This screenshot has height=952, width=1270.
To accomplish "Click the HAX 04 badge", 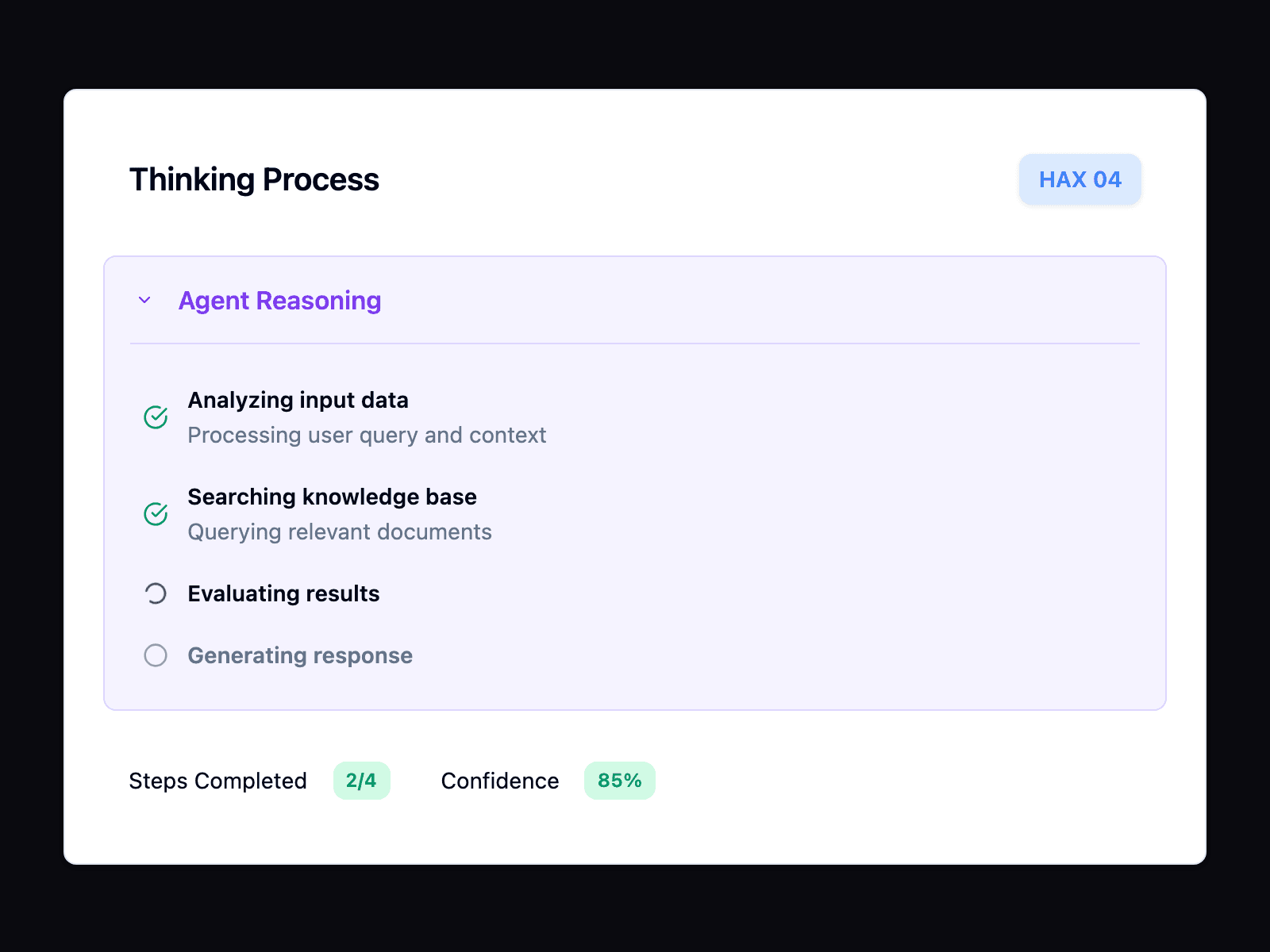I will click(x=1079, y=179).
